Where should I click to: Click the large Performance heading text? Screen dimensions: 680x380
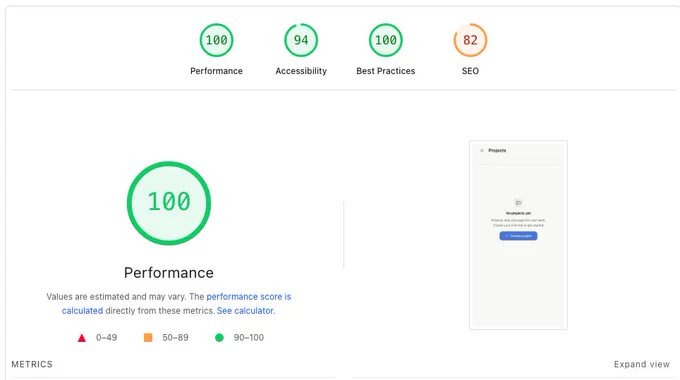tap(169, 273)
